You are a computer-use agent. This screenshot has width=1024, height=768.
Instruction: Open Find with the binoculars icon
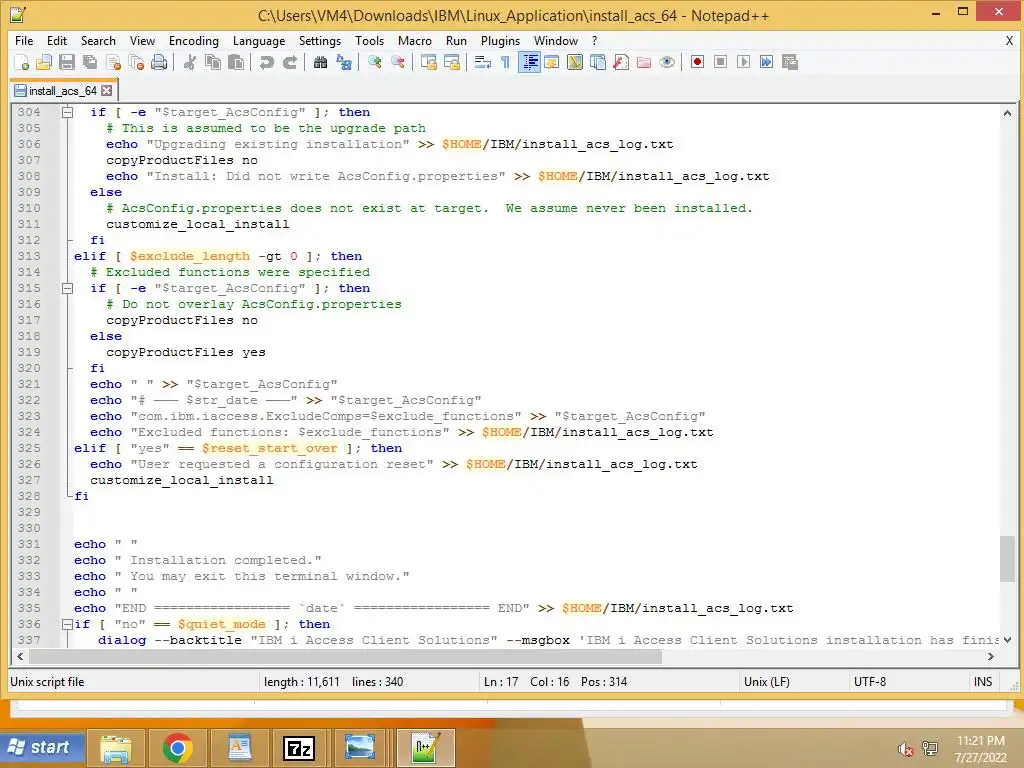[320, 62]
